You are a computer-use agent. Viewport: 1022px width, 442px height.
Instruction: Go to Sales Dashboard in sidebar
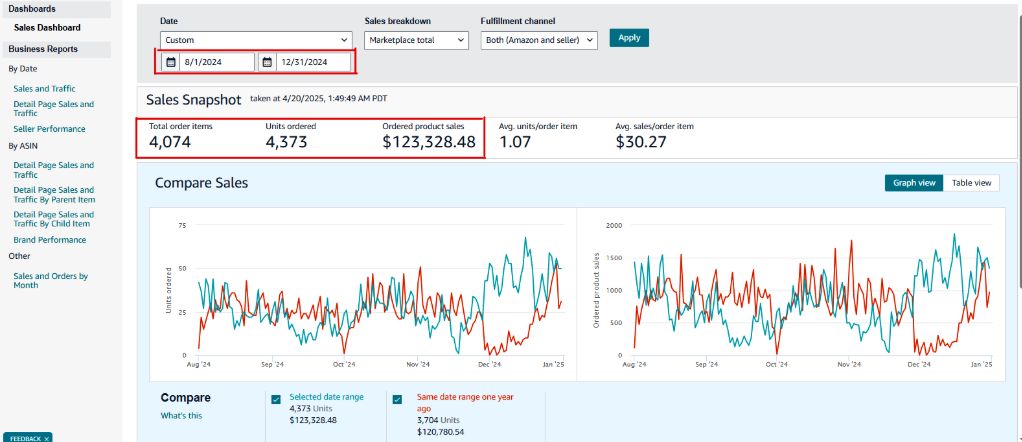pos(47,27)
